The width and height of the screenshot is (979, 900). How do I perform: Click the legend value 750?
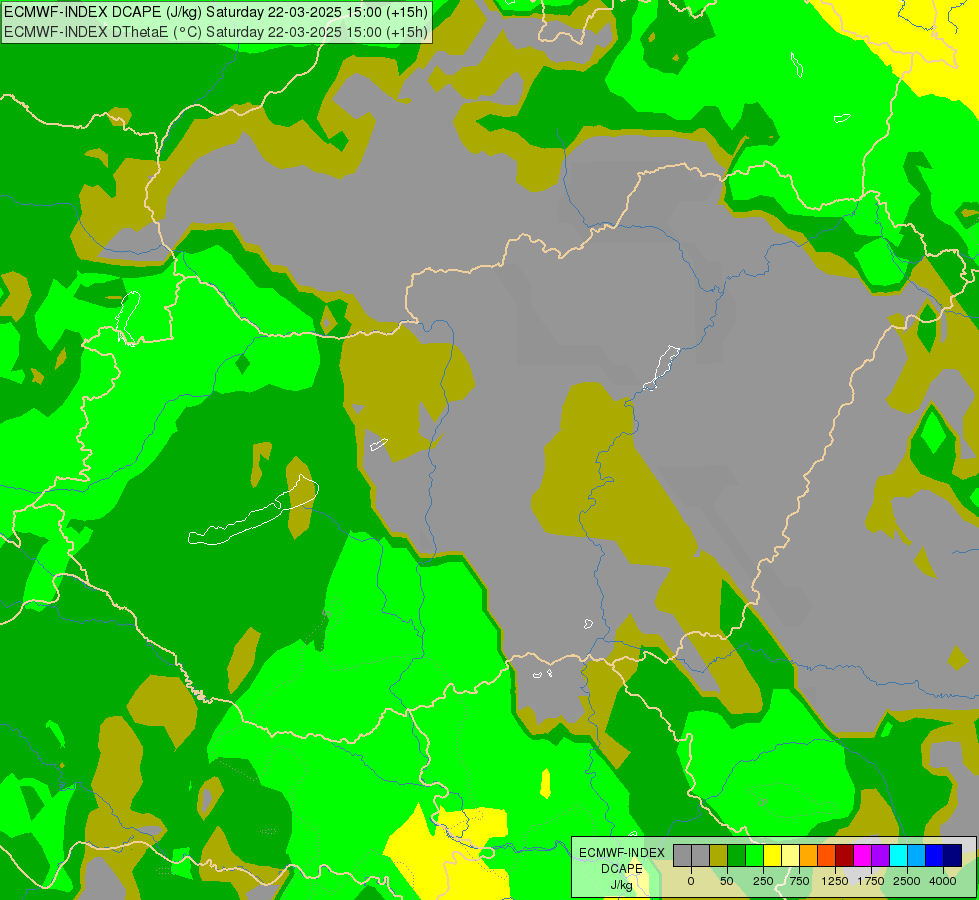point(799,881)
